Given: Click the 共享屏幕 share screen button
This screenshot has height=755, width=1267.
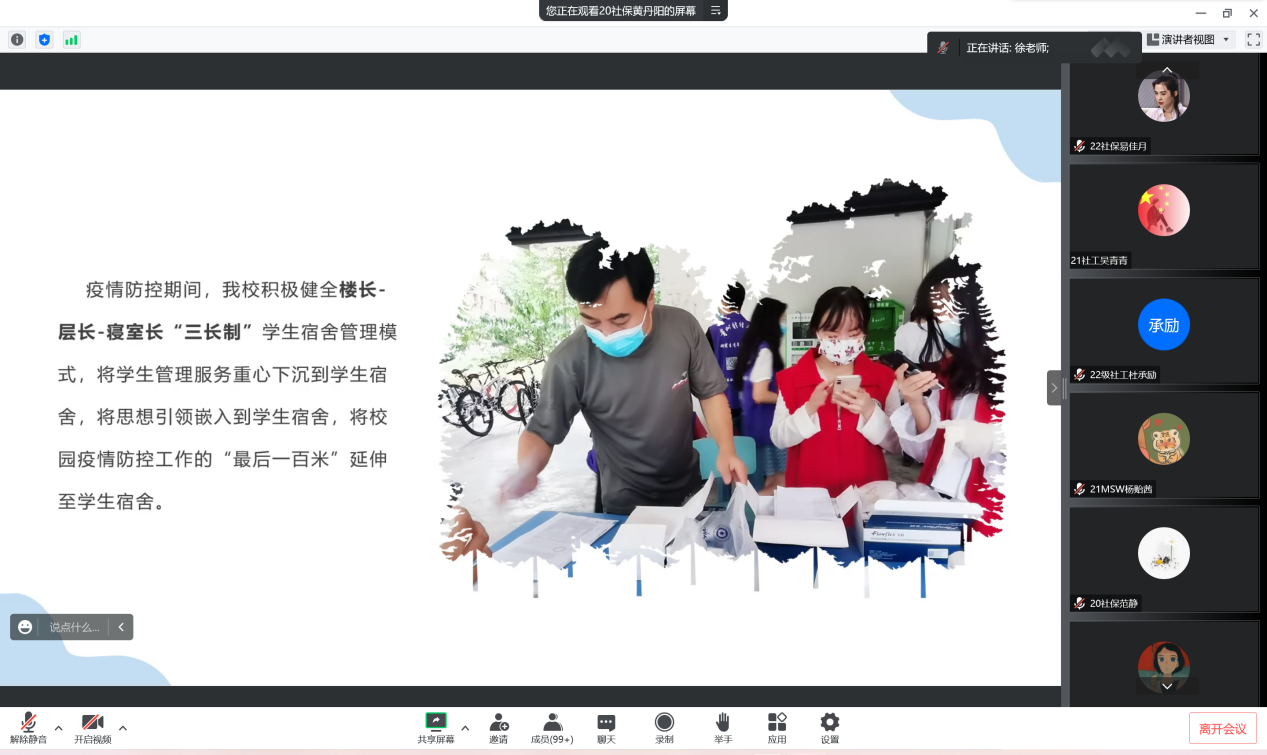Looking at the screenshot, I should tap(436, 728).
